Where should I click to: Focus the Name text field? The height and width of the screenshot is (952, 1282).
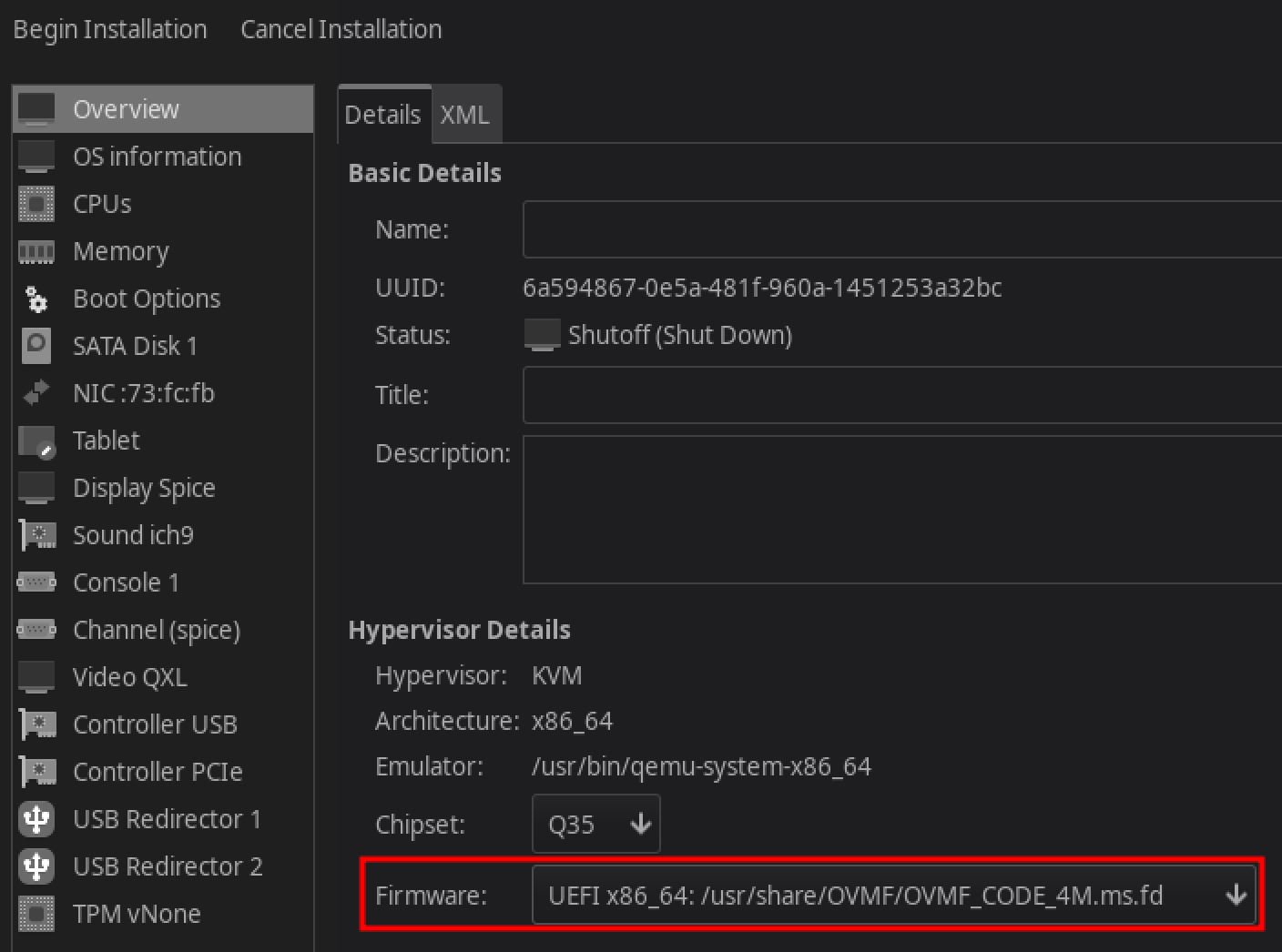pos(901,229)
